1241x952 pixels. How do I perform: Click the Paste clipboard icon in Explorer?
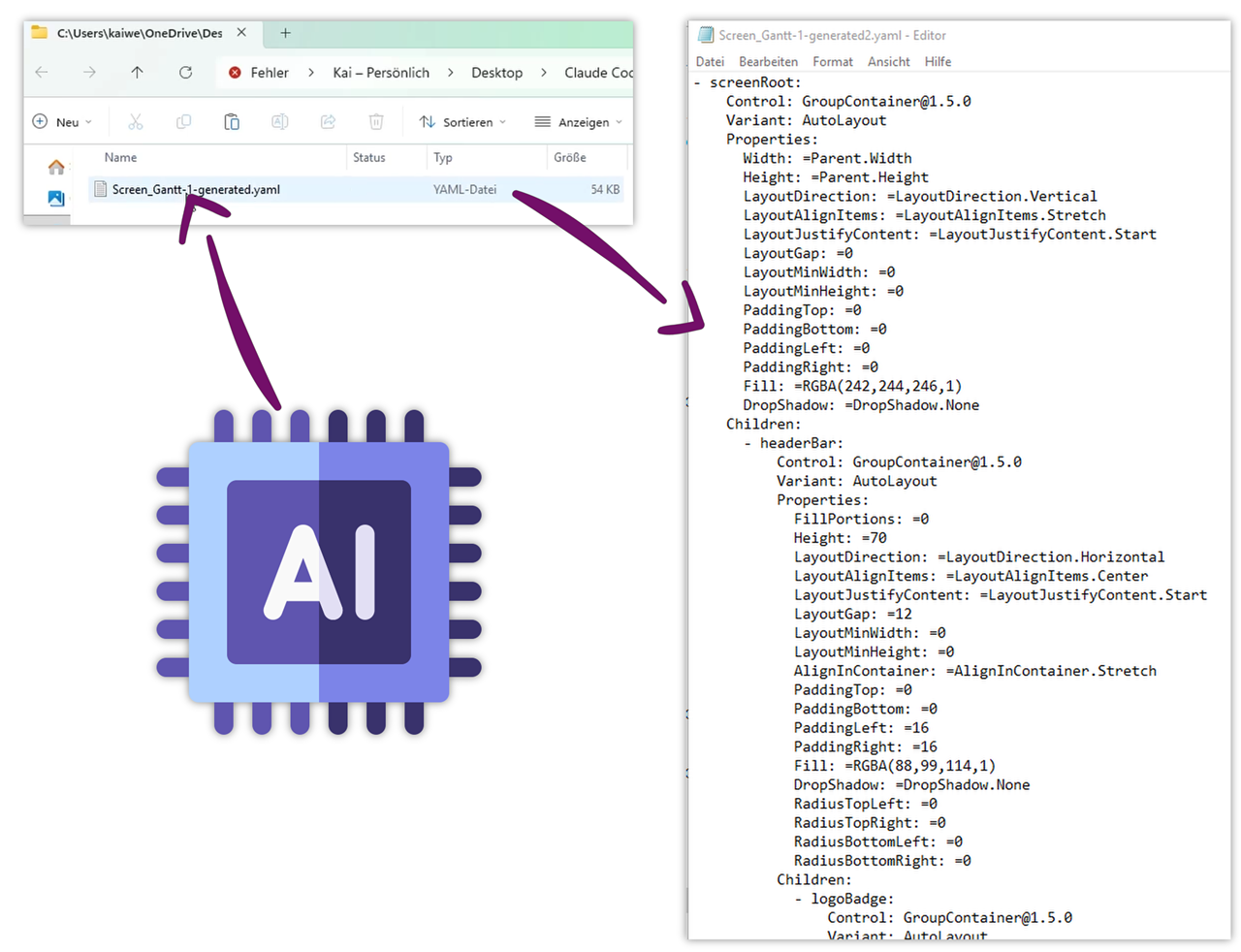232,122
